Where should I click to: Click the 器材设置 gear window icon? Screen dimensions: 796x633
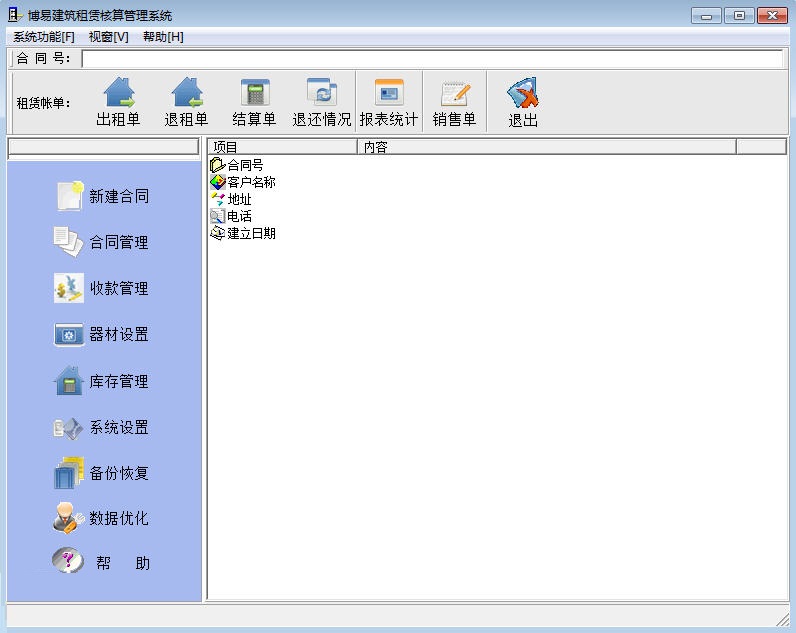69,335
